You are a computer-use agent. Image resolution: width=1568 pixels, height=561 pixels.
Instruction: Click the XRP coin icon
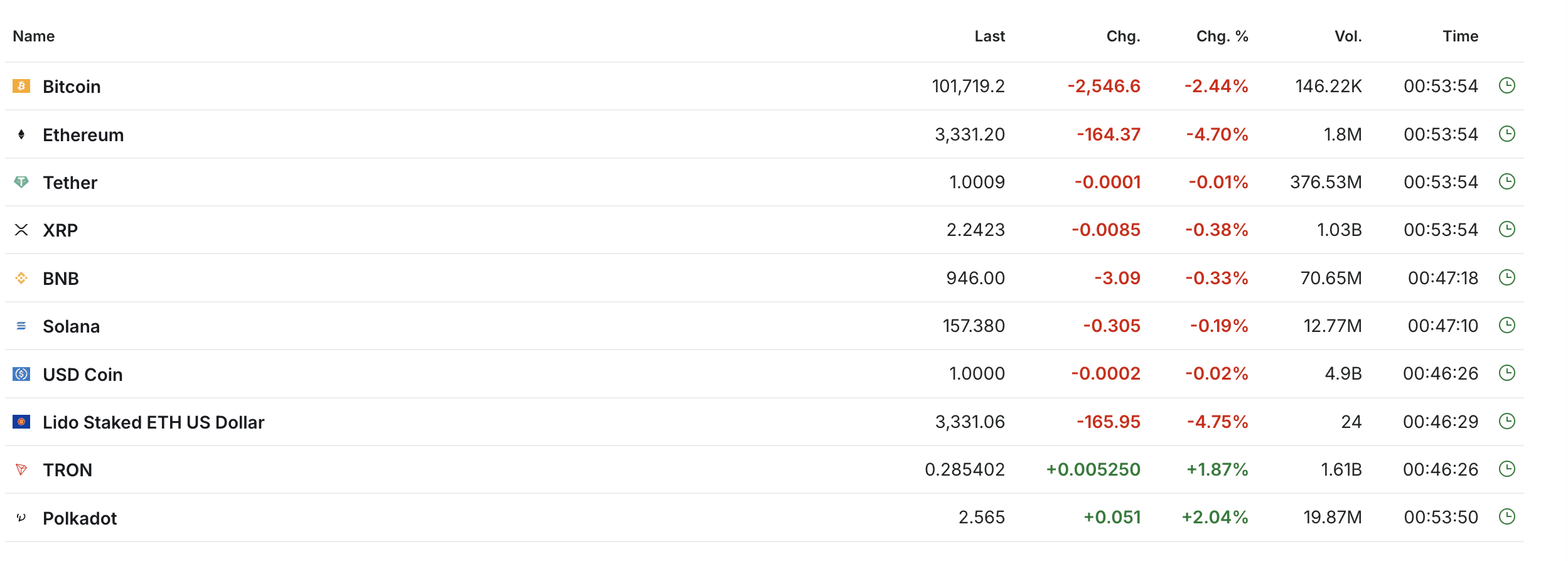pyautogui.click(x=21, y=230)
